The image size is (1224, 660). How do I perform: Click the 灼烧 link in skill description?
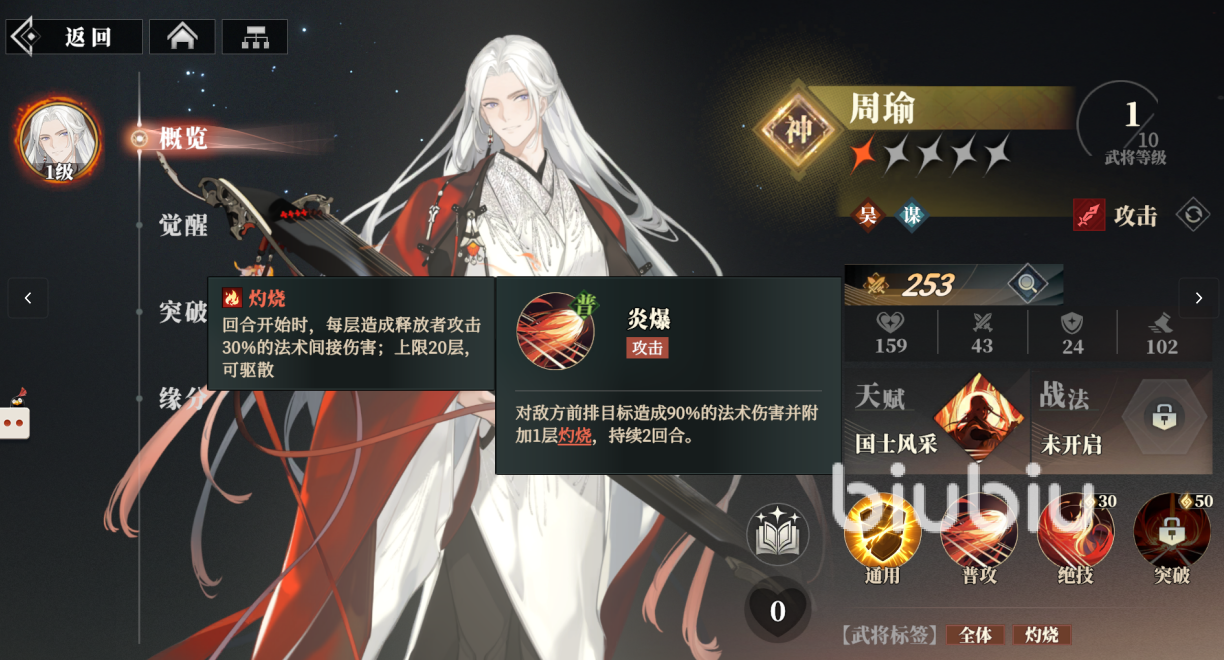click(x=574, y=436)
